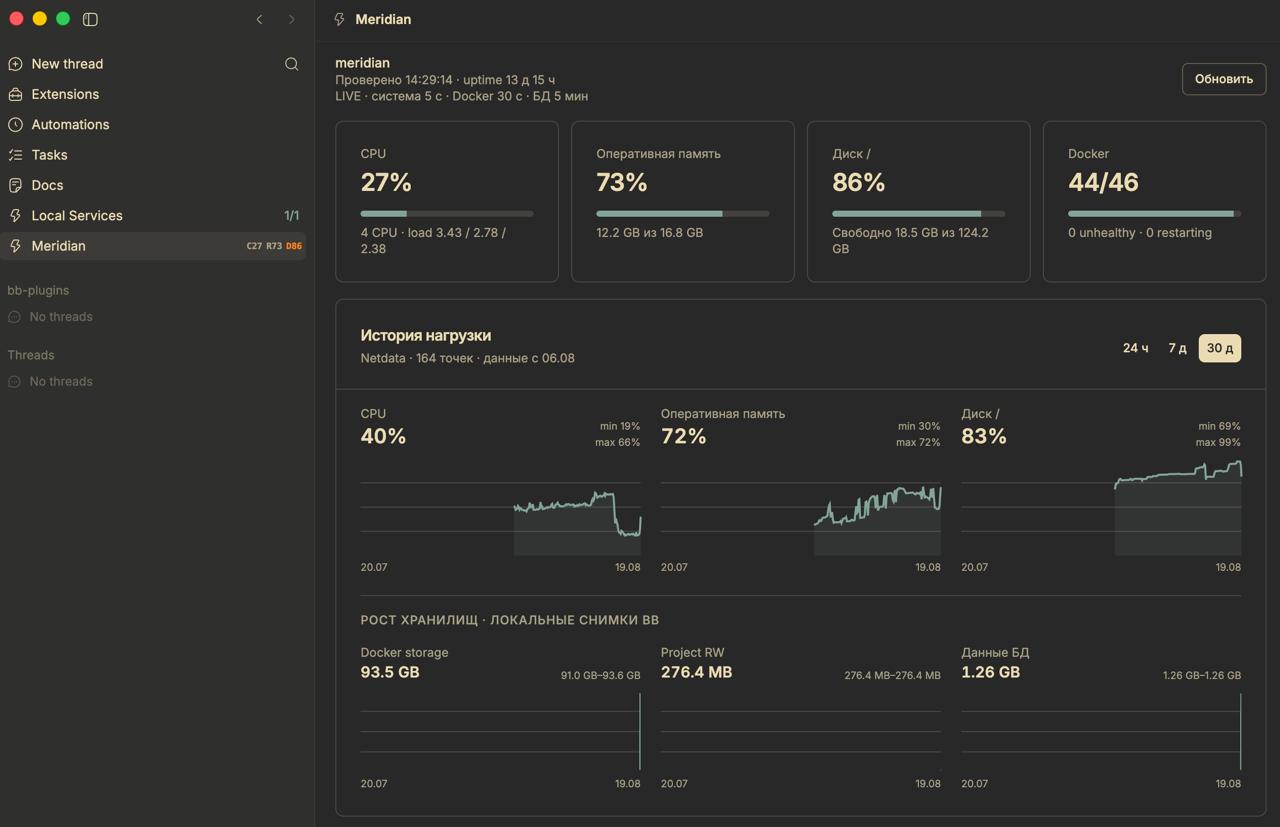Viewport: 1280px width, 827px height.
Task: Toggle the sidebar panel icon
Action: pyautogui.click(x=90, y=19)
